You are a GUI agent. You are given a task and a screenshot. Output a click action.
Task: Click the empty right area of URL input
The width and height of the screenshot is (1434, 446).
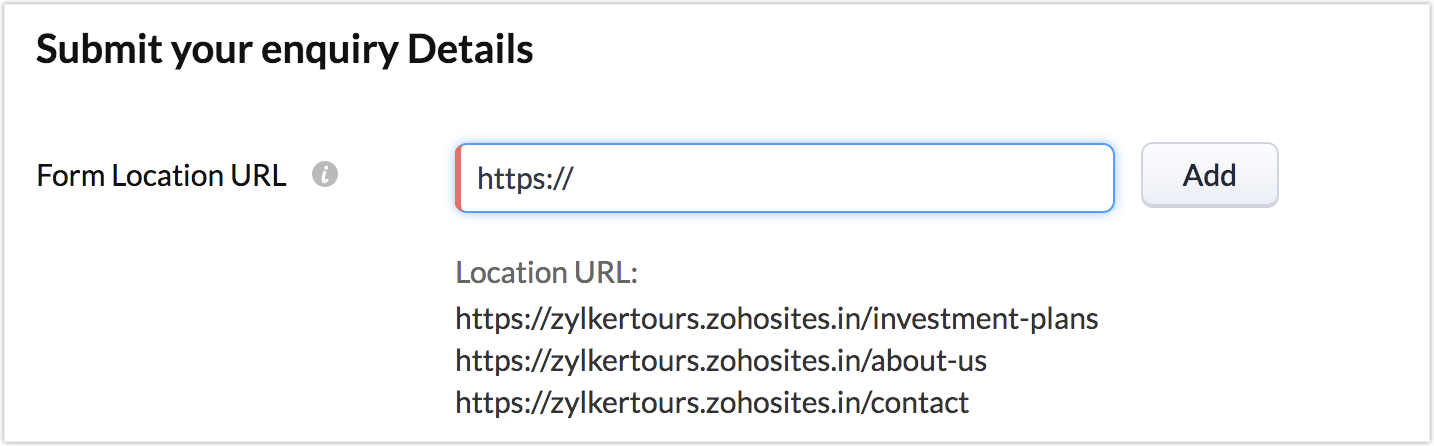click(x=950, y=178)
